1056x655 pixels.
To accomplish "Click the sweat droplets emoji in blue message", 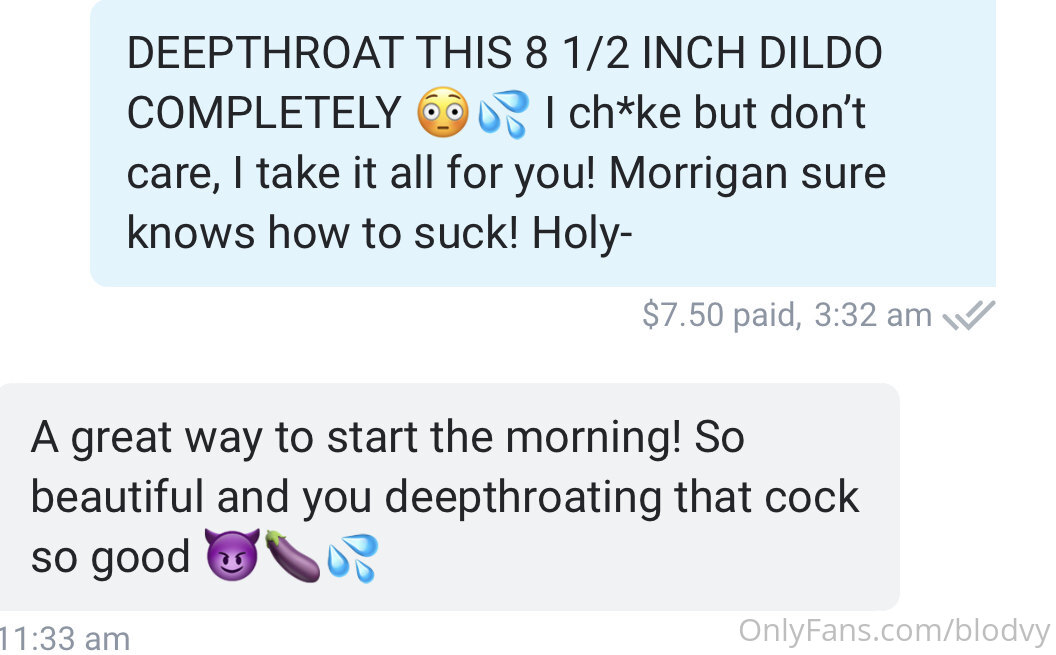I will pyautogui.click(x=504, y=113).
